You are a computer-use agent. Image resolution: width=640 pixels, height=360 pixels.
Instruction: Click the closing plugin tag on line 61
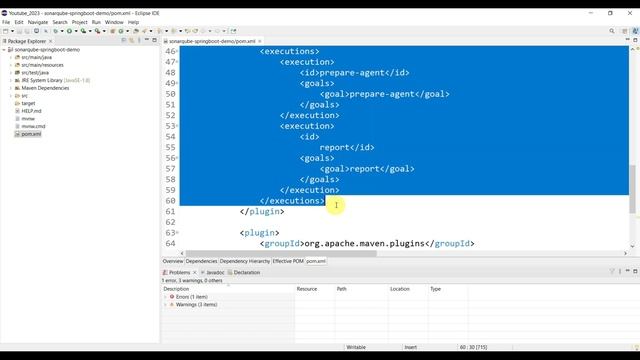click(262, 211)
